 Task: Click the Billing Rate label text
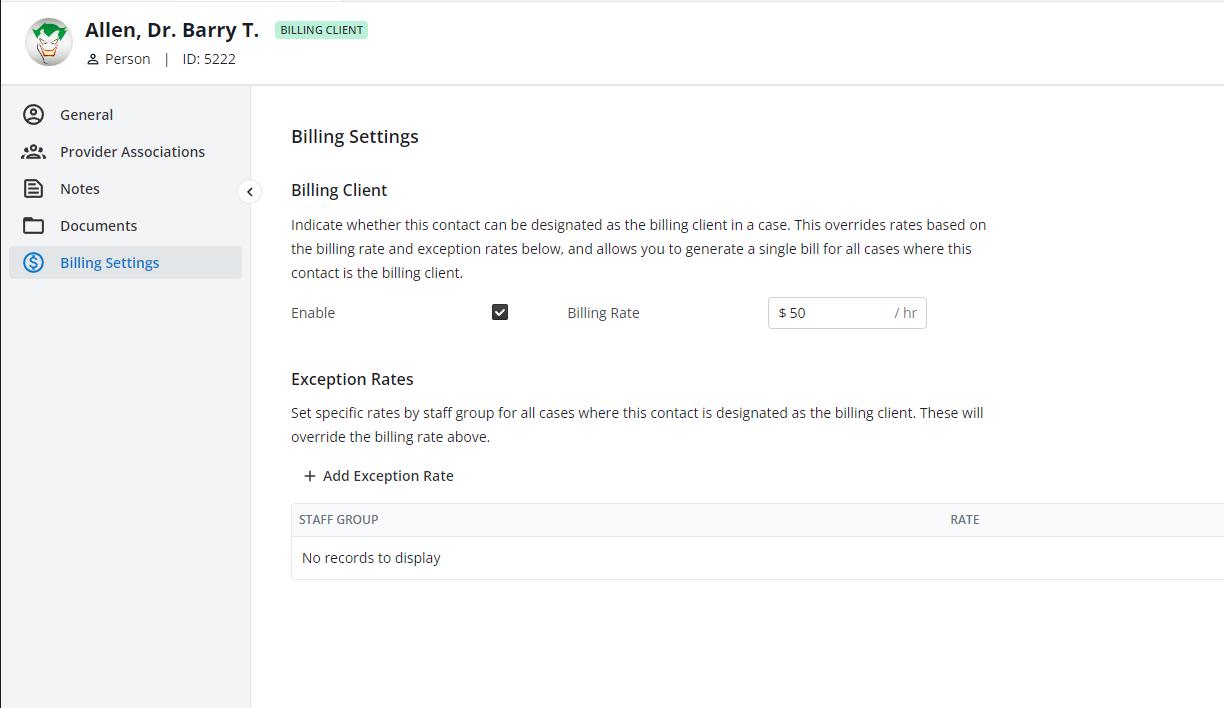(603, 313)
